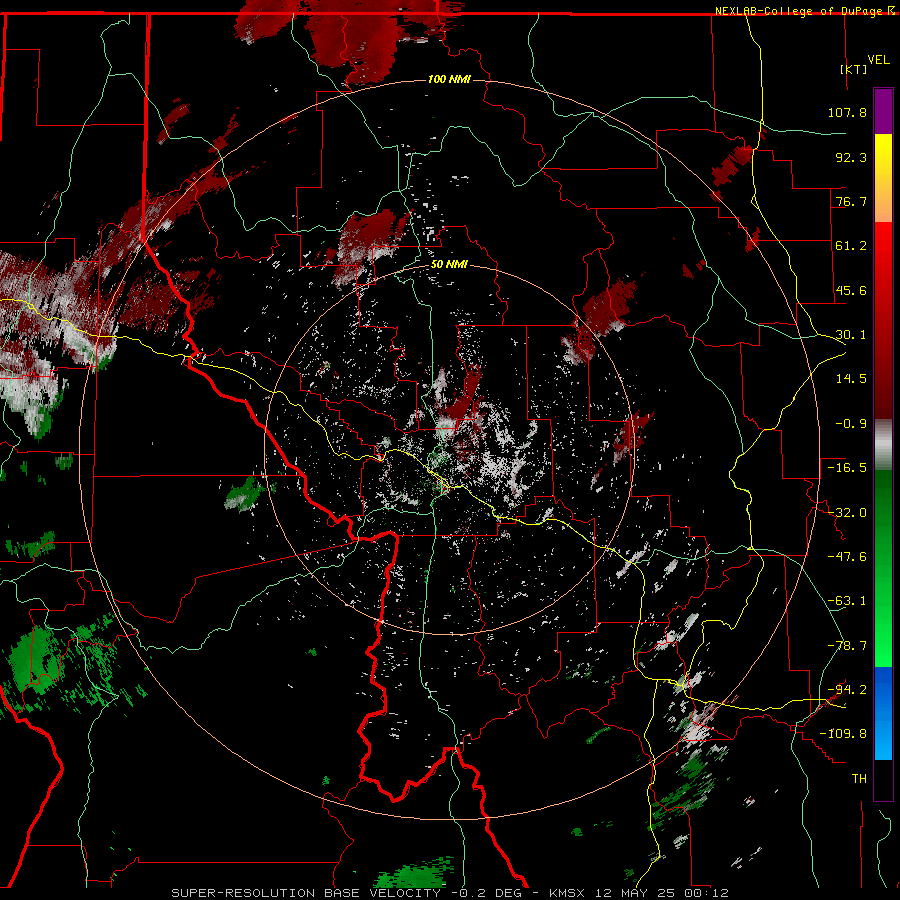Viewport: 900px width, 900px height.
Task: Click the 45.6 velocity scale value
Action: click(851, 290)
